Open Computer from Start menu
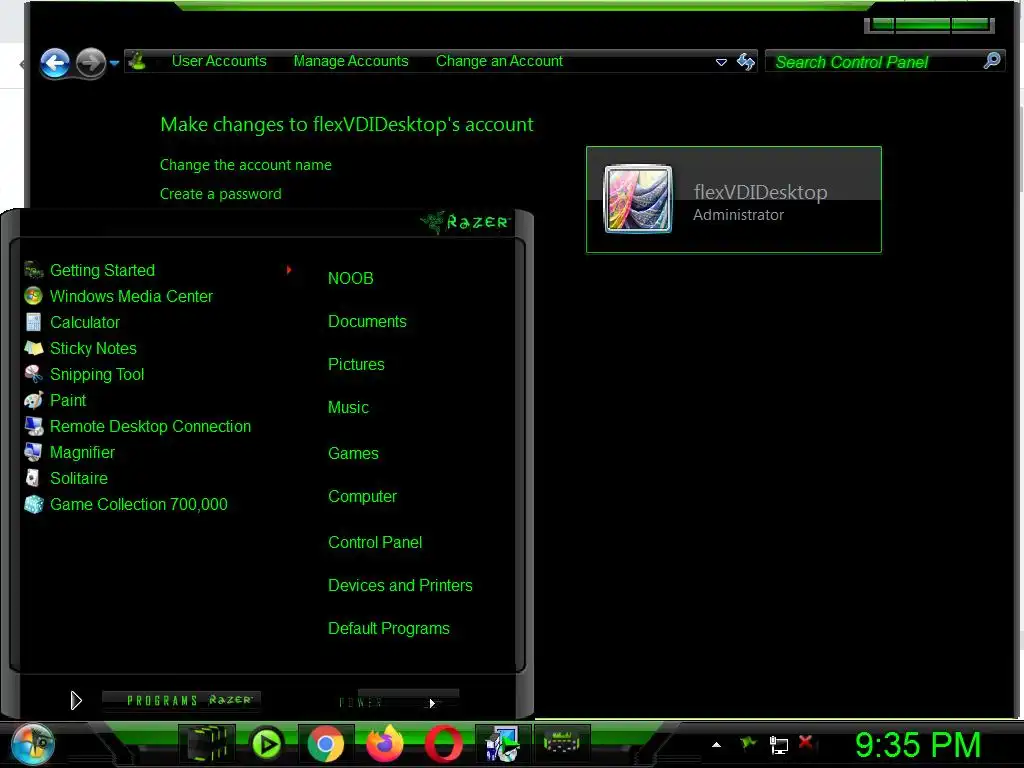1024x768 pixels. 362,496
